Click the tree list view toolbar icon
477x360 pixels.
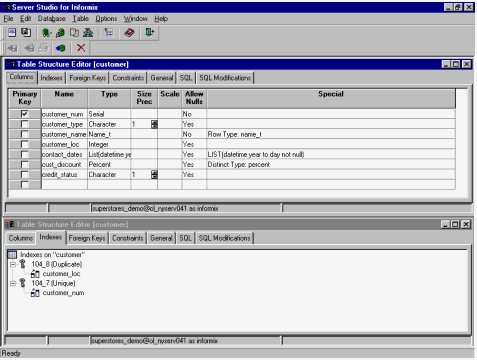(x=109, y=32)
